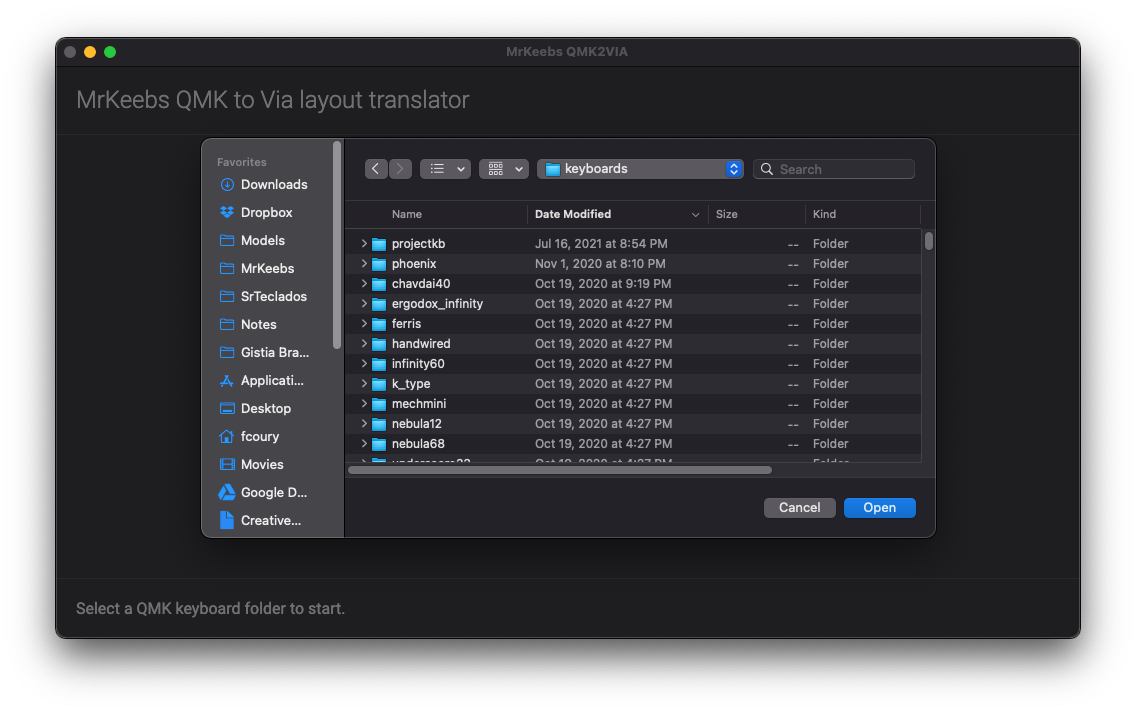Open the icon grouping options dropdown
This screenshot has width=1136, height=712.
(504, 169)
